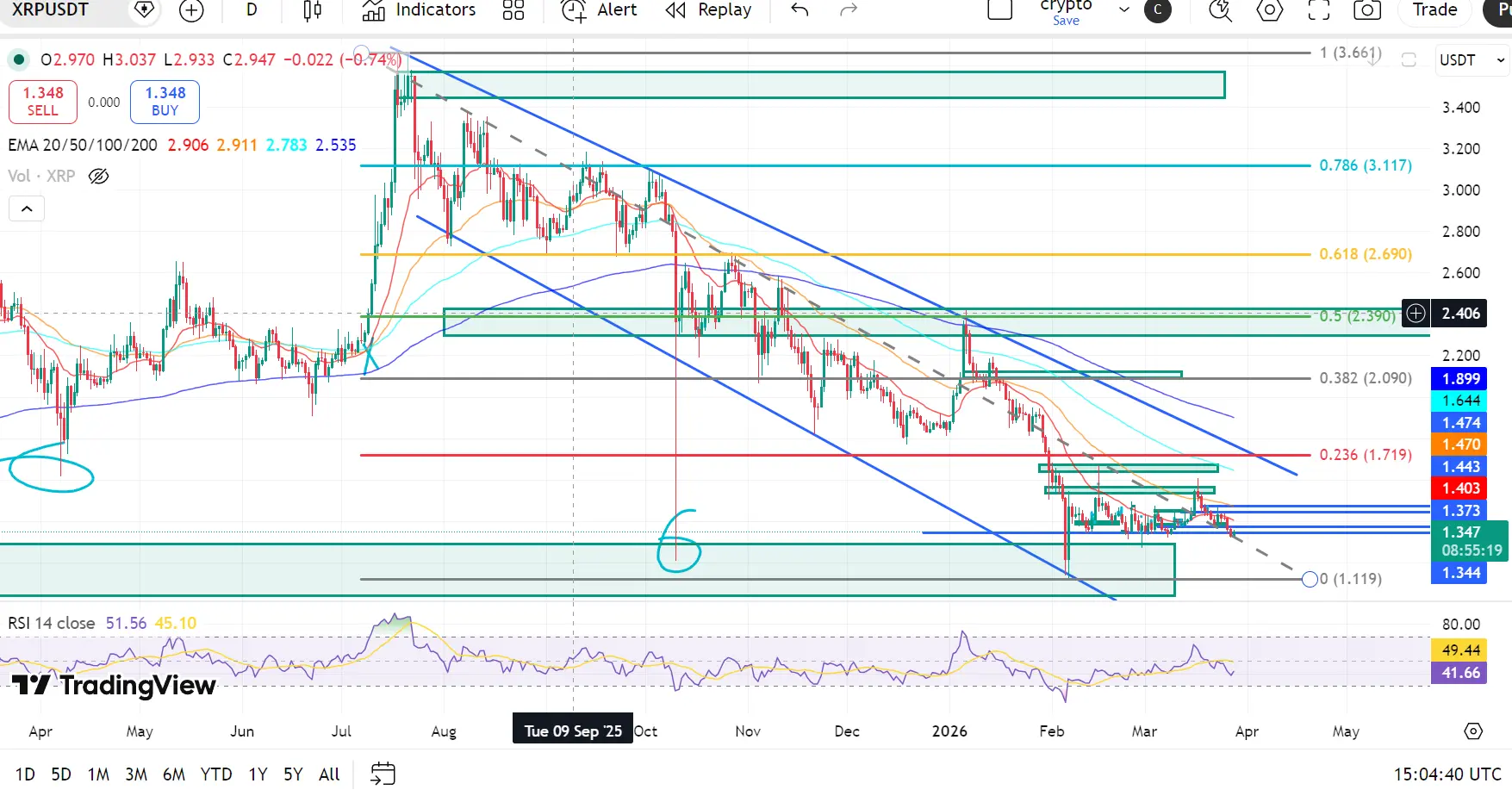Select the layout square icon
This screenshot has height=796, width=1512.
(x=999, y=9)
